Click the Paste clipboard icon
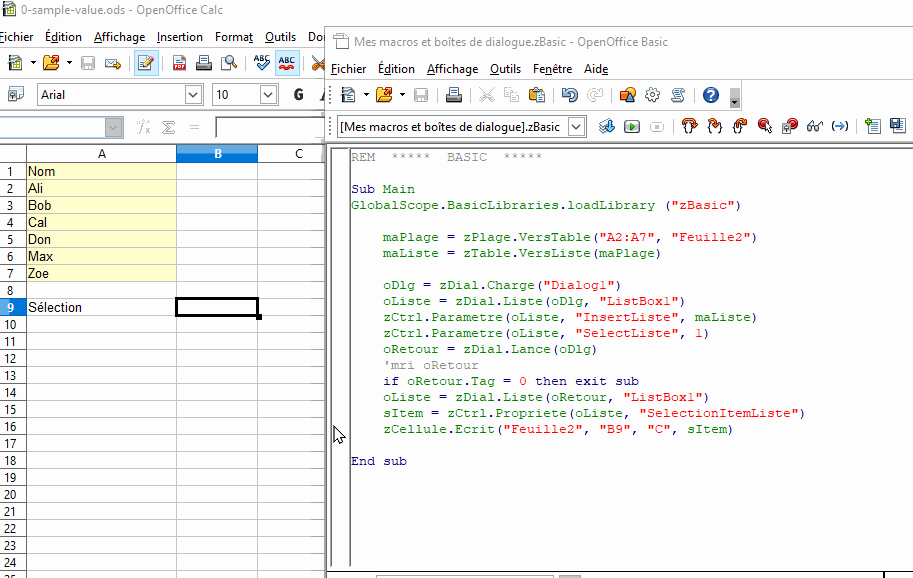 click(536, 95)
